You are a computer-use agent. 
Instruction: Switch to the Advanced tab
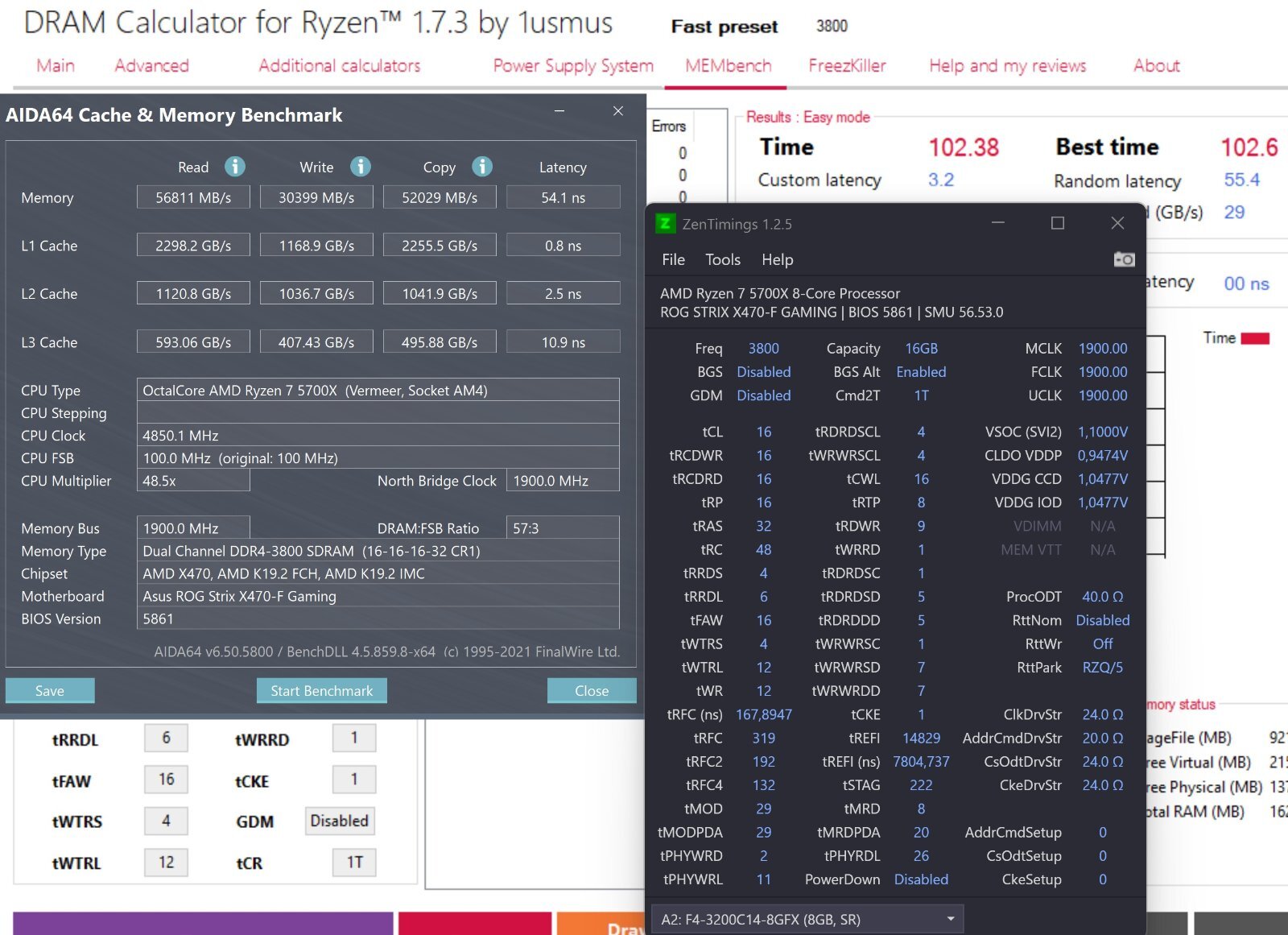click(x=151, y=66)
